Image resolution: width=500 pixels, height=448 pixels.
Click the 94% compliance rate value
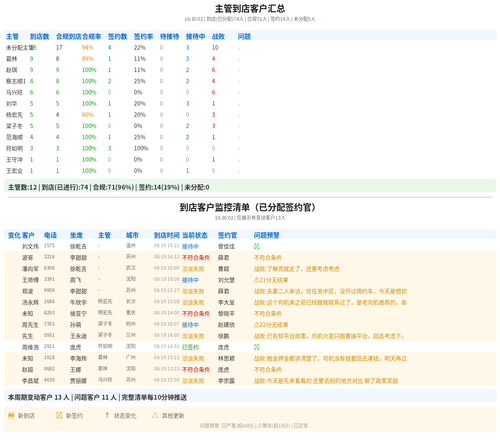[88, 48]
